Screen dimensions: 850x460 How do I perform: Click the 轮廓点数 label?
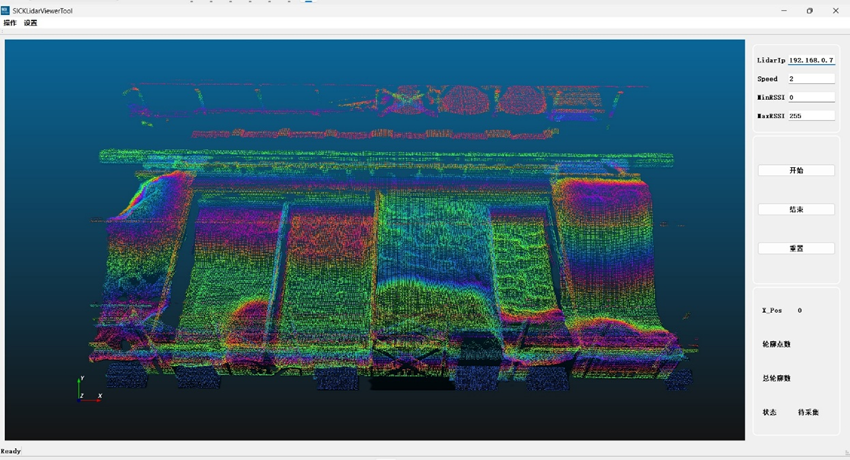point(776,344)
